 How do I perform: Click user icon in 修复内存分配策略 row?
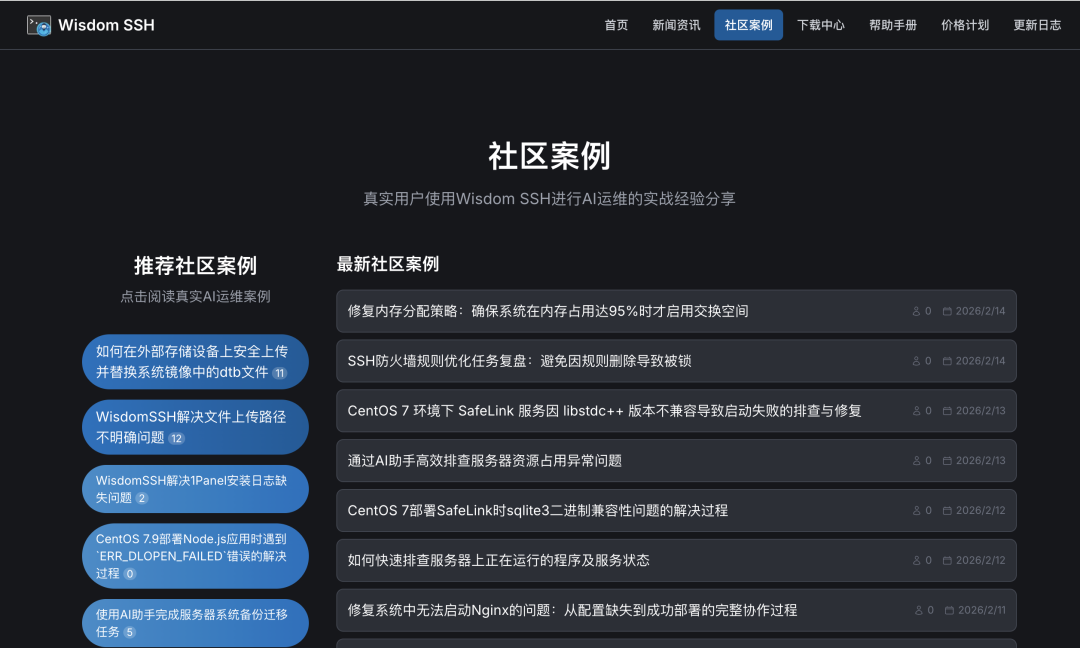(916, 311)
